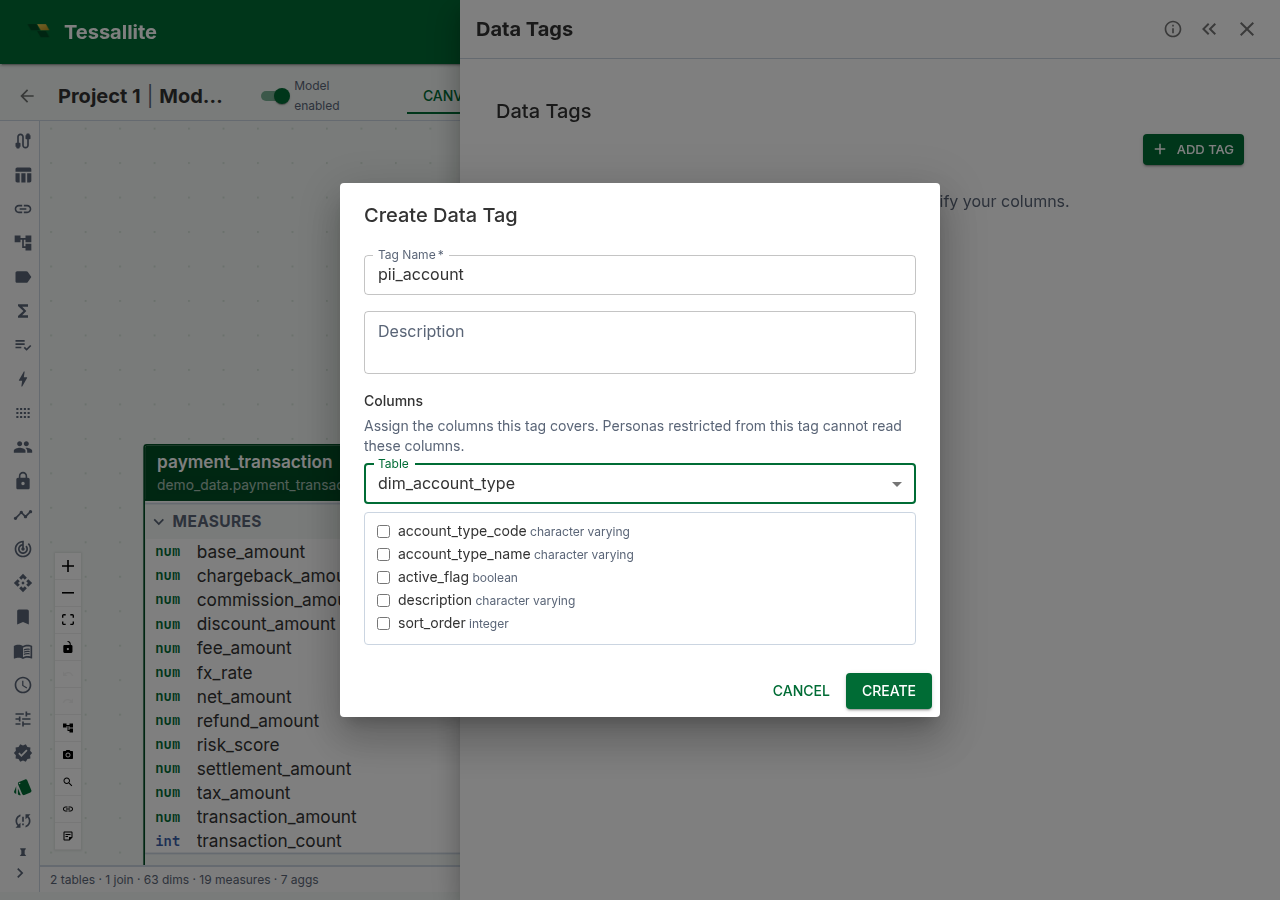
Task: Close the Data Tags panel
Action: coord(1247,29)
